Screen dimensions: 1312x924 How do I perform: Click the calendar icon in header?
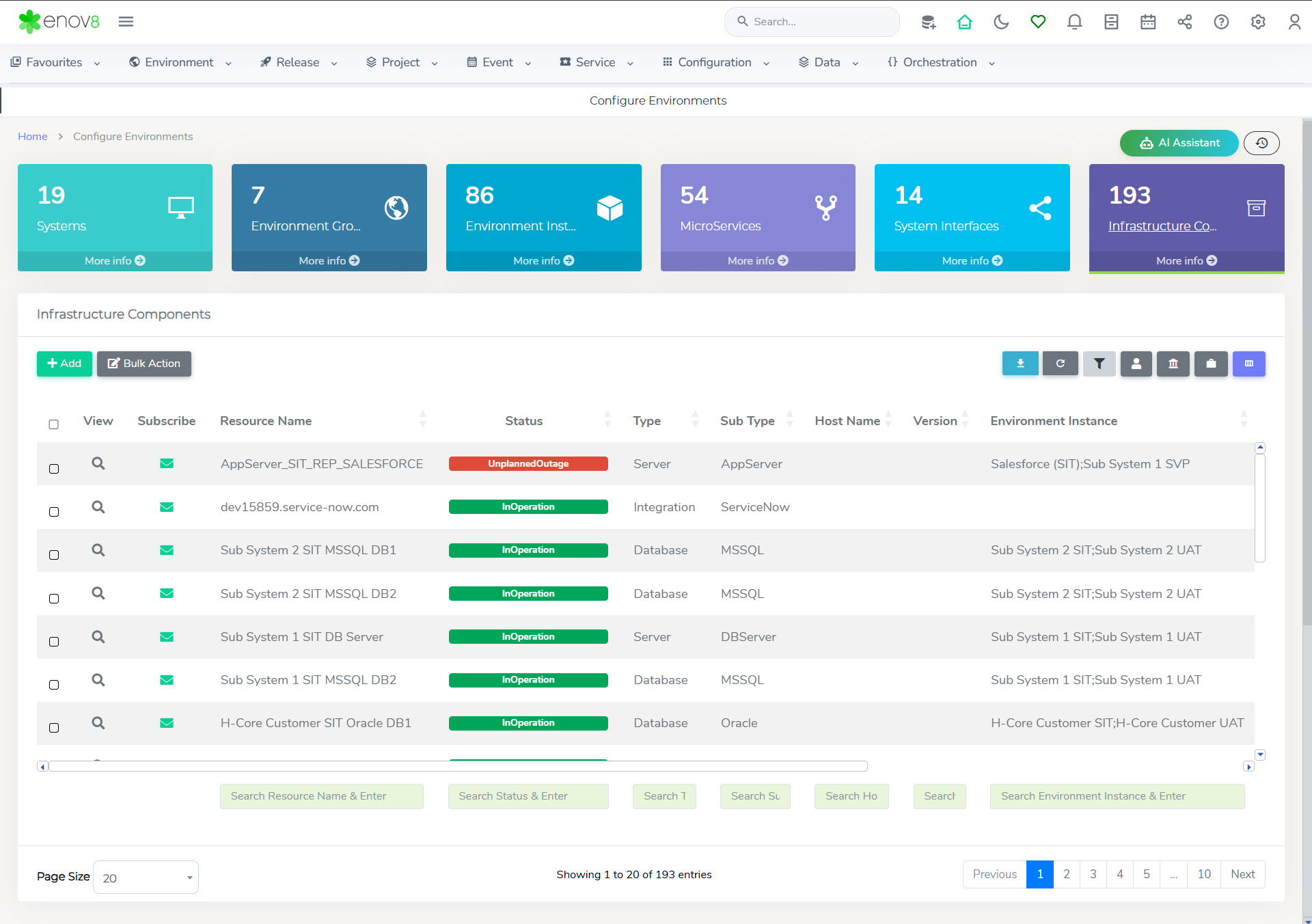point(1148,22)
